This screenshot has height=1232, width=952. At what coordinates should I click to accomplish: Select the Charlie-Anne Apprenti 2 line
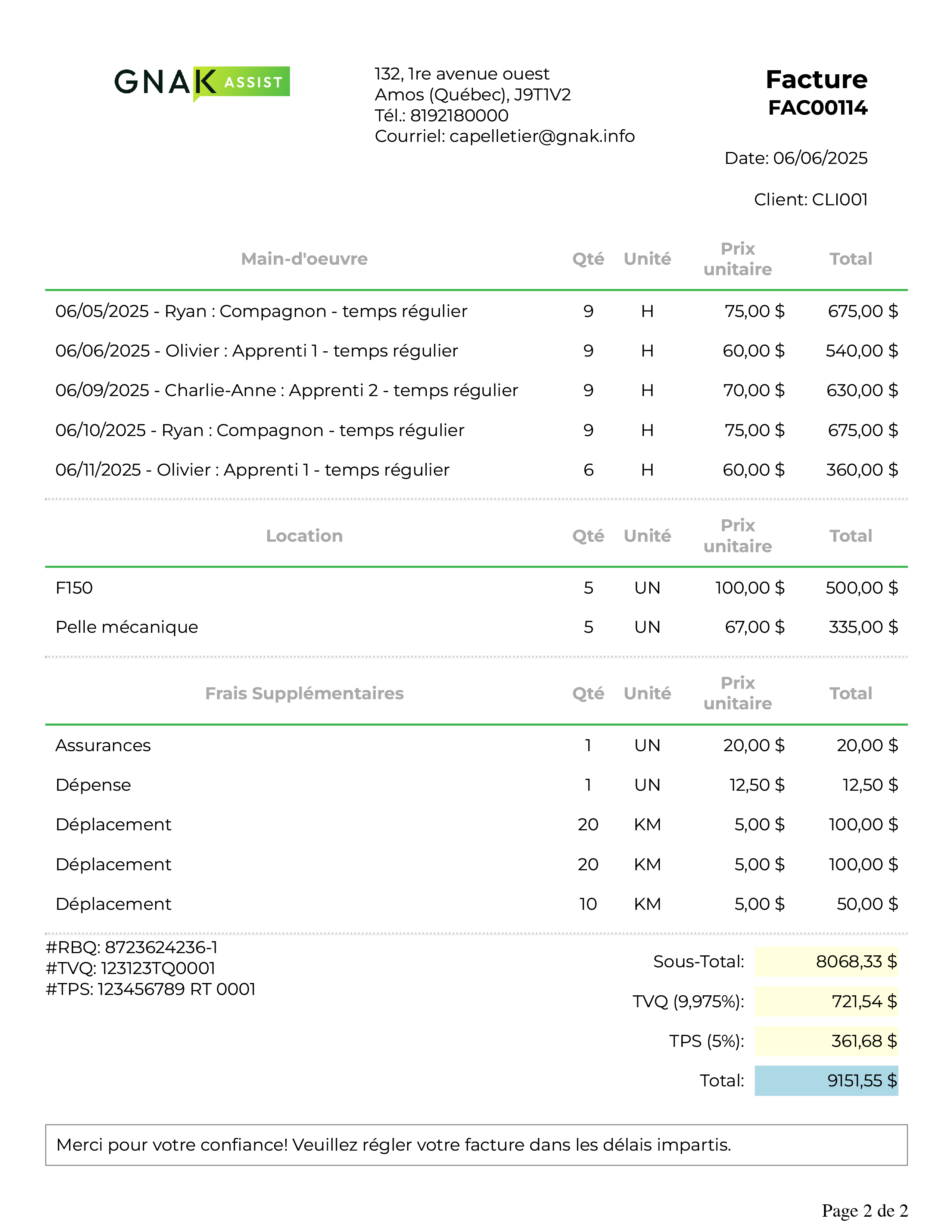point(476,390)
